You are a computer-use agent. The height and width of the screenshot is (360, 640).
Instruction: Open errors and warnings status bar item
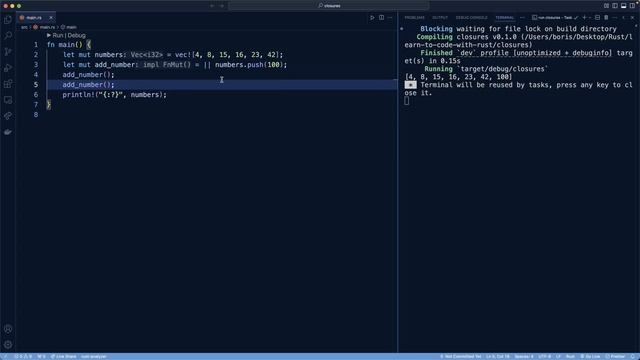click(x=23, y=357)
